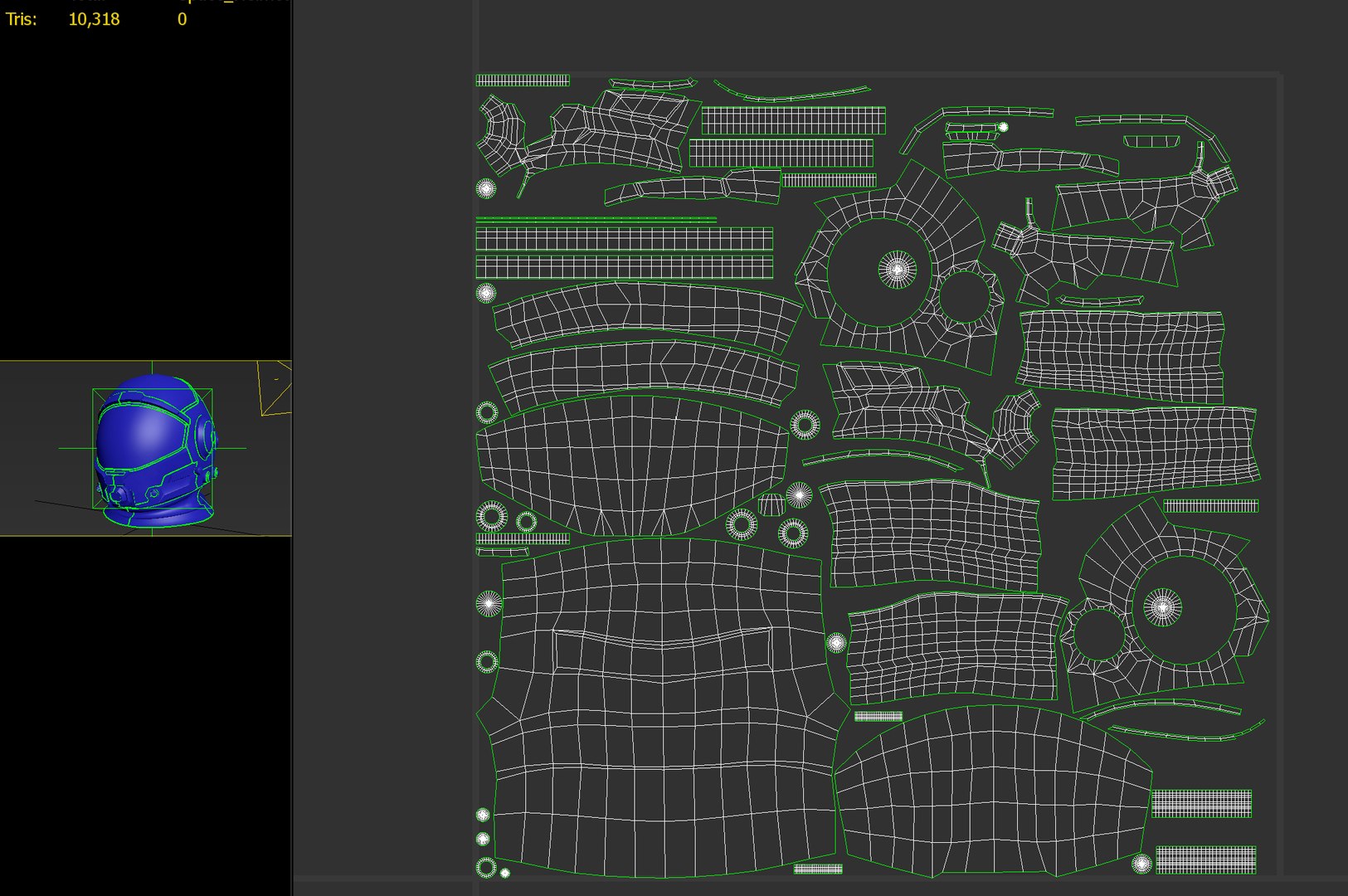Select the blue helmet model in the viewport
The image size is (1348, 896).
click(154, 450)
